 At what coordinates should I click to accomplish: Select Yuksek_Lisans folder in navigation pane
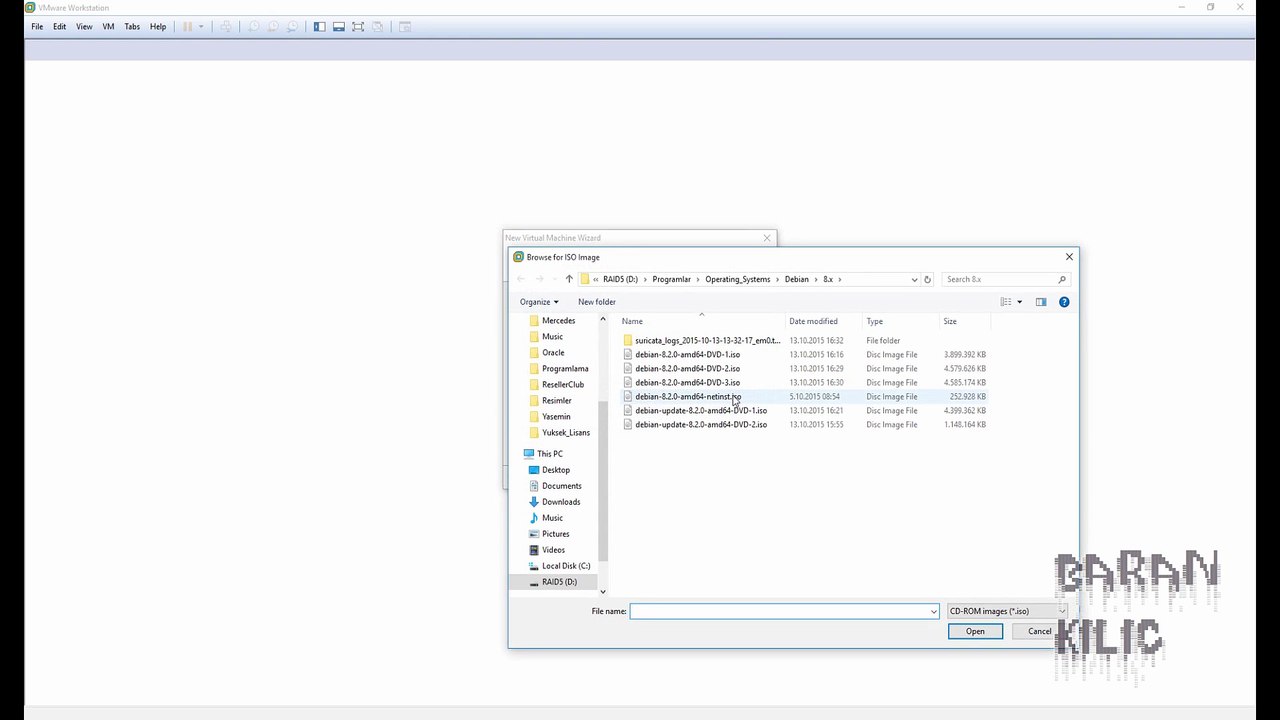565,433
